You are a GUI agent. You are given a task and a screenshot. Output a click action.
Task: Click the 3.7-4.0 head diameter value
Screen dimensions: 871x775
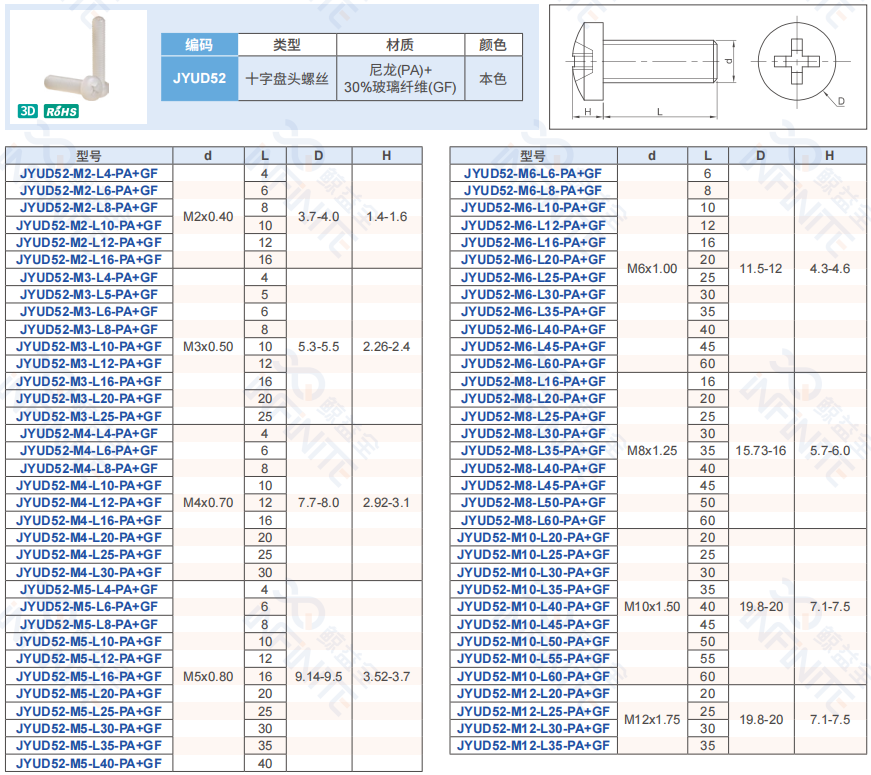[318, 217]
